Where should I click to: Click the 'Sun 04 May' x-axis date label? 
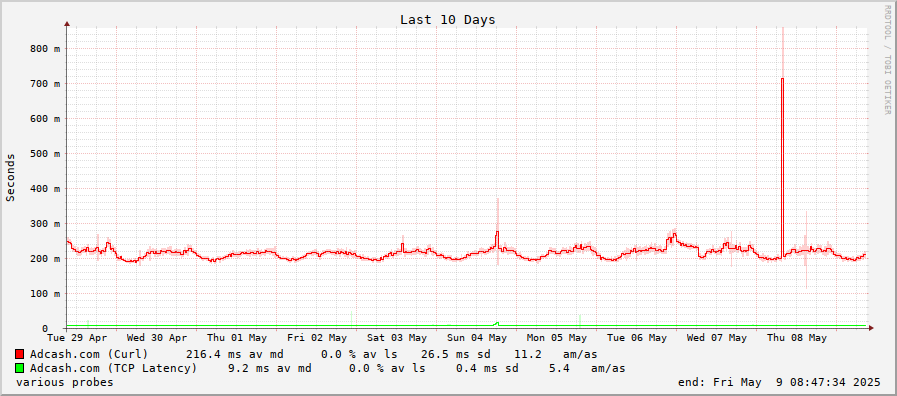(x=478, y=338)
